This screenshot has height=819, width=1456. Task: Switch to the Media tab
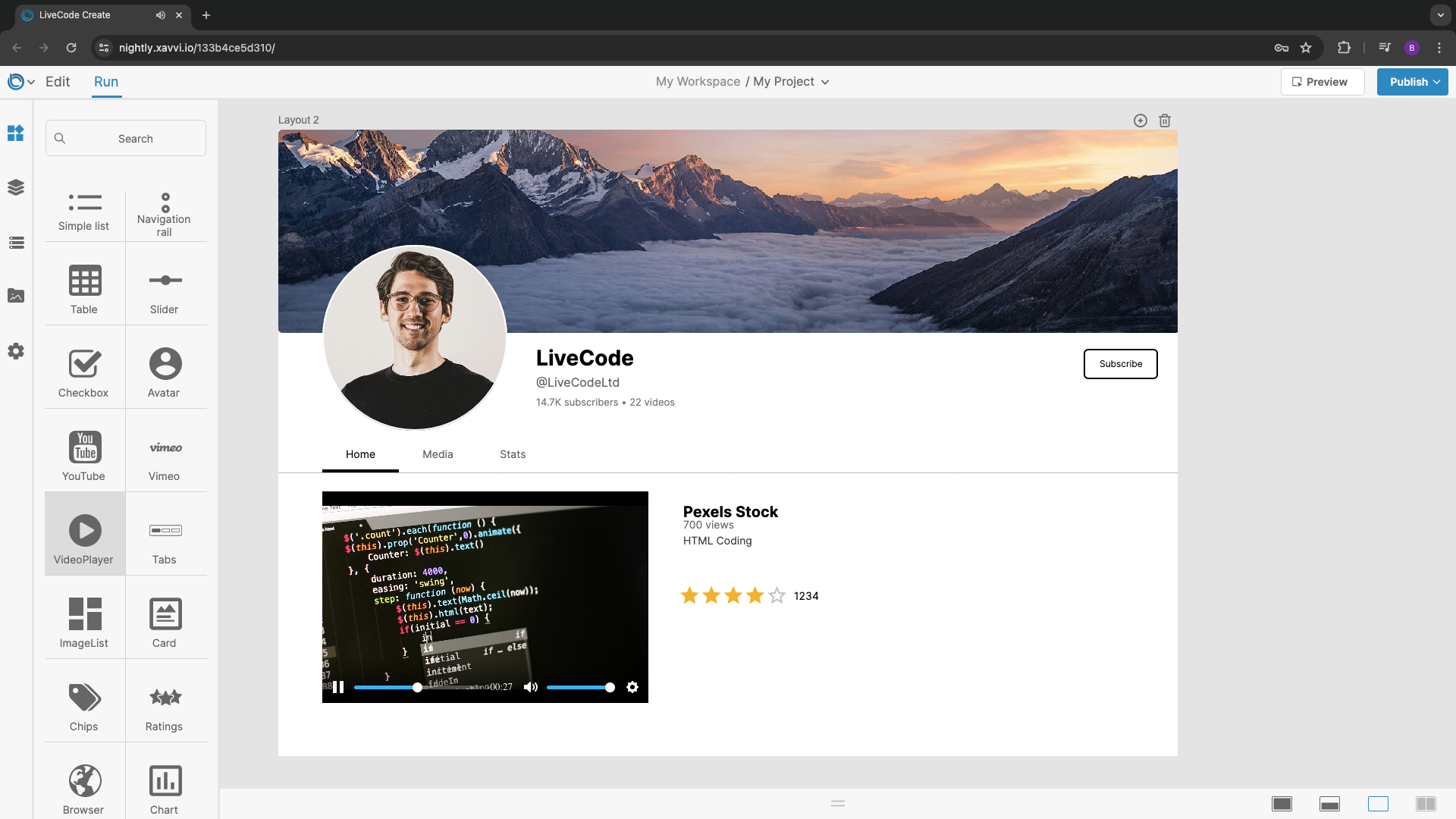[438, 454]
